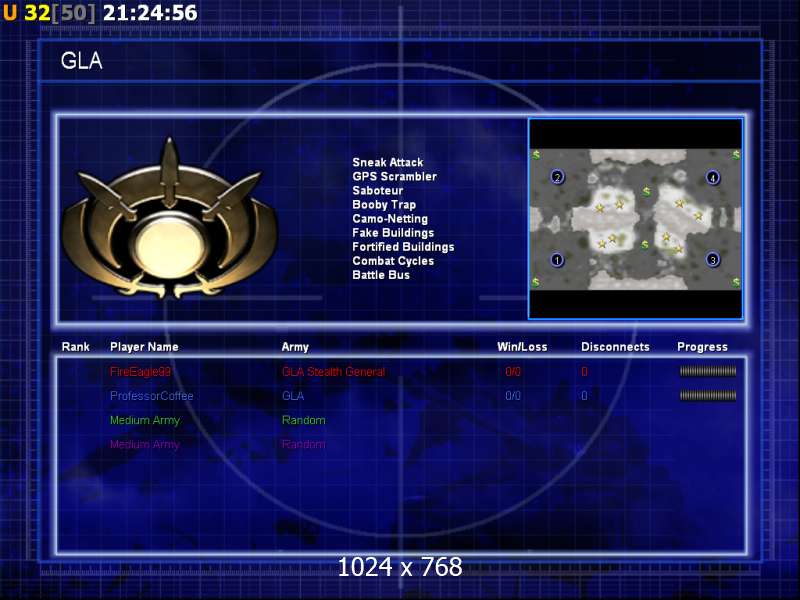The width and height of the screenshot is (800, 600).
Task: Click ProfessorCoffee's GLA army entry
Action: 293,396
